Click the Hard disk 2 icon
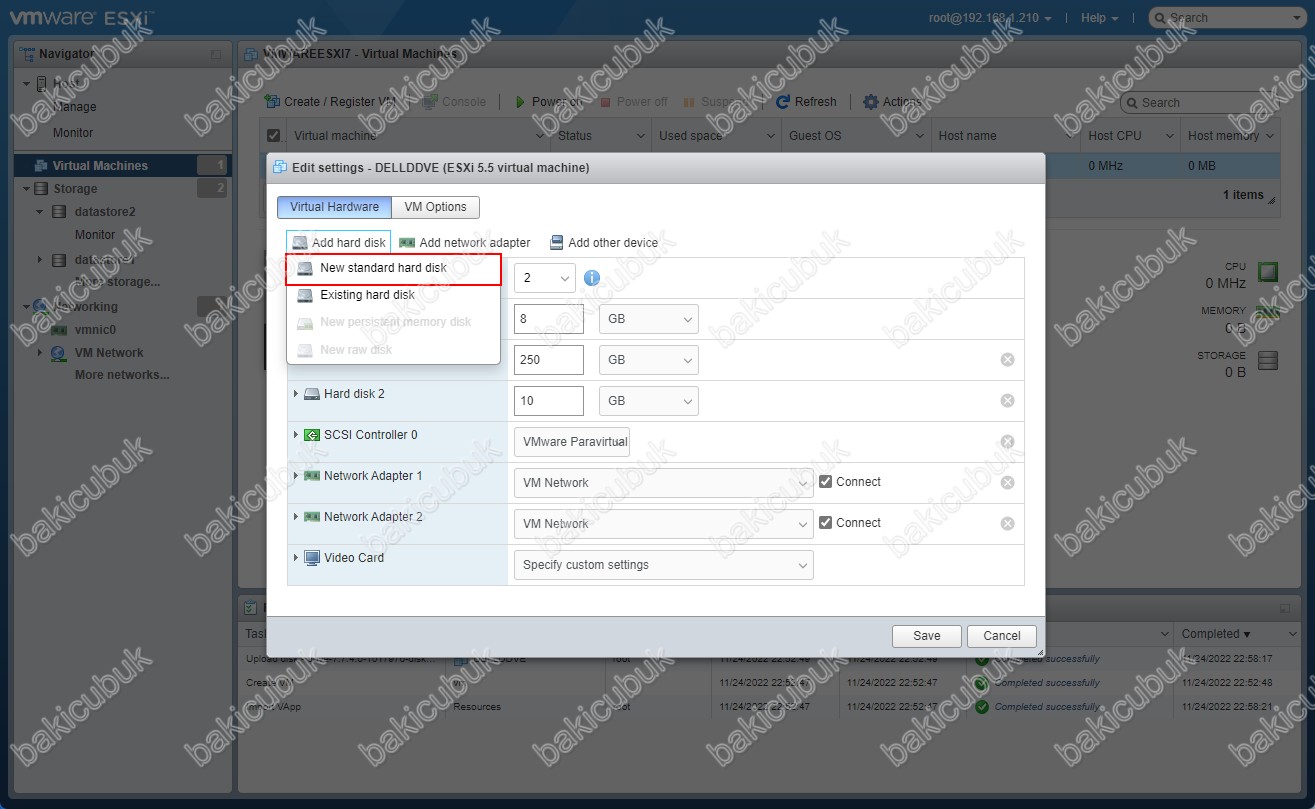Screen dimensions: 1315x809 [312, 394]
